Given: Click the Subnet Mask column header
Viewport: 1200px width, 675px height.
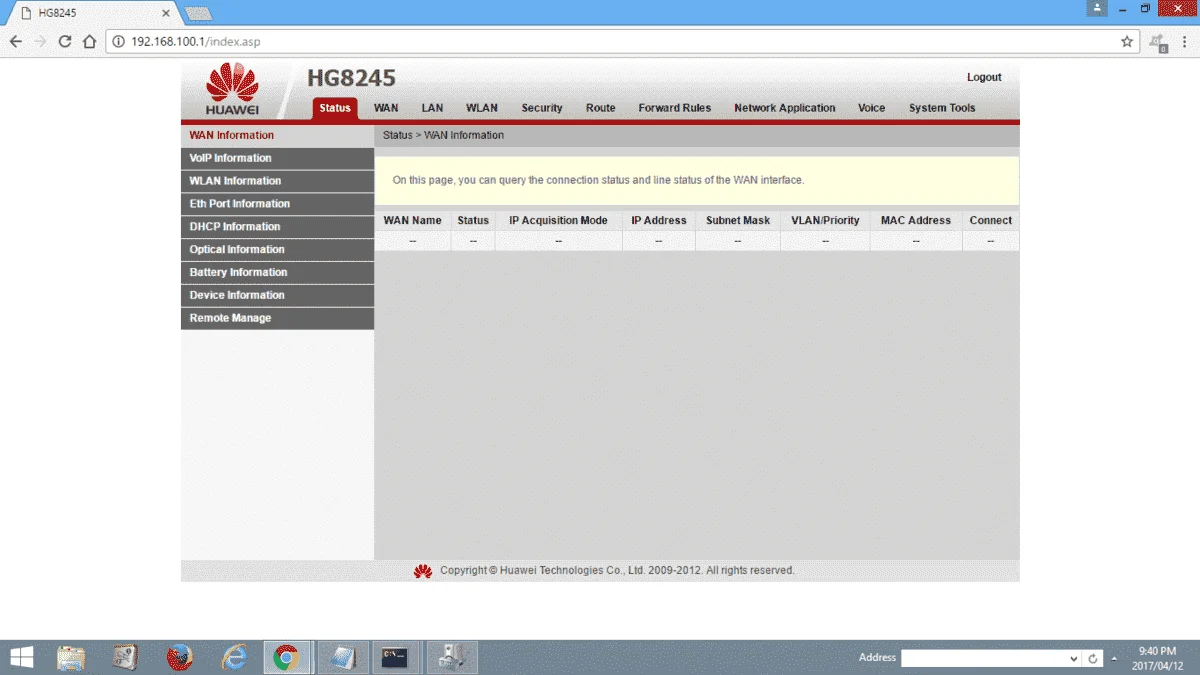Looking at the screenshot, I should coord(738,220).
